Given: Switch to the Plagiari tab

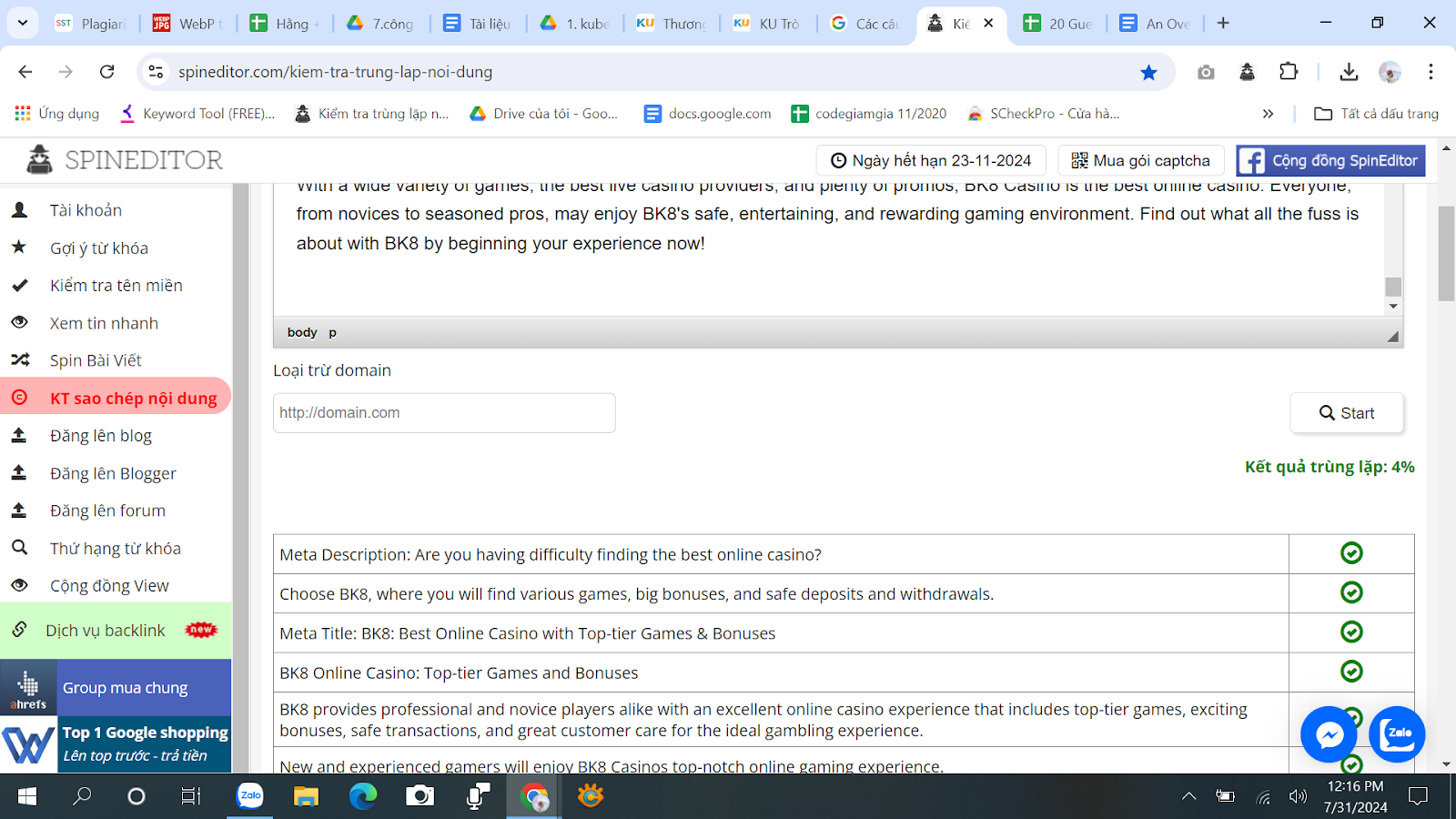Looking at the screenshot, I should click(x=91, y=24).
